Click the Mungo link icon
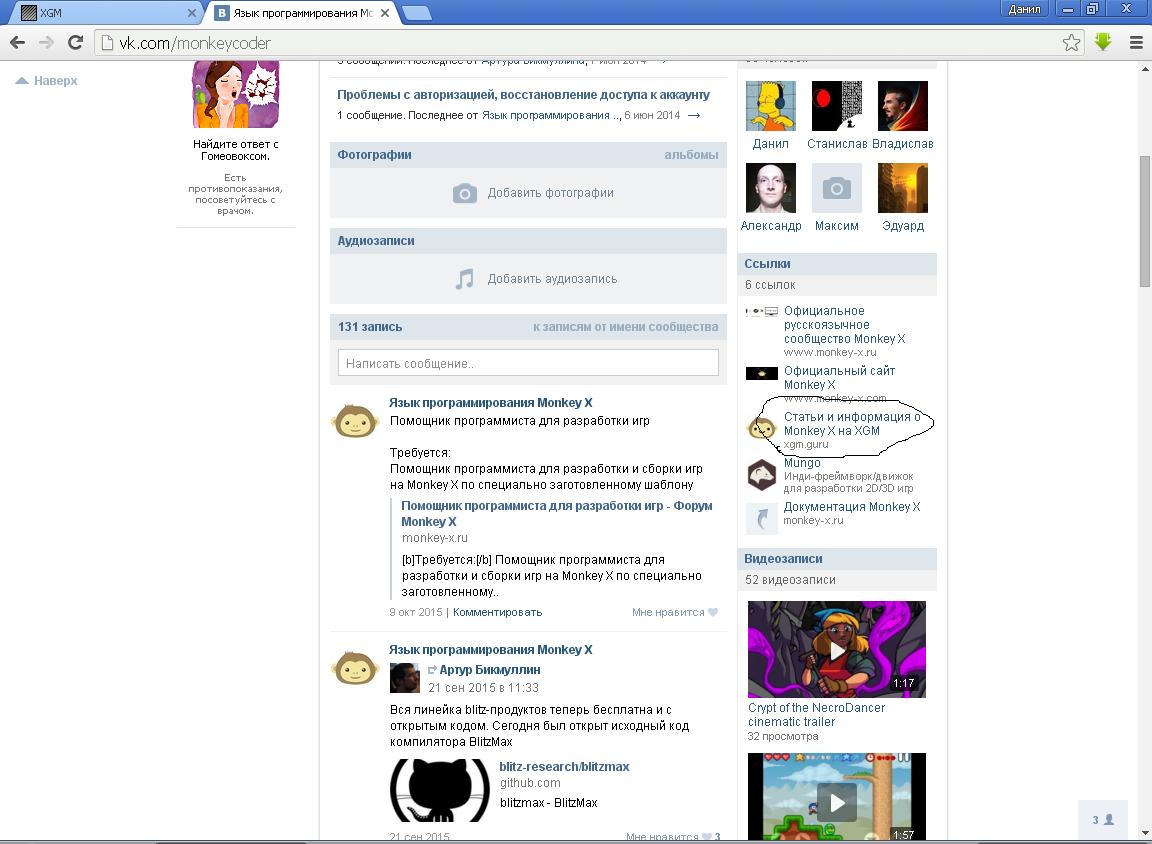Viewport: 1152px width, 844px height. pos(762,475)
